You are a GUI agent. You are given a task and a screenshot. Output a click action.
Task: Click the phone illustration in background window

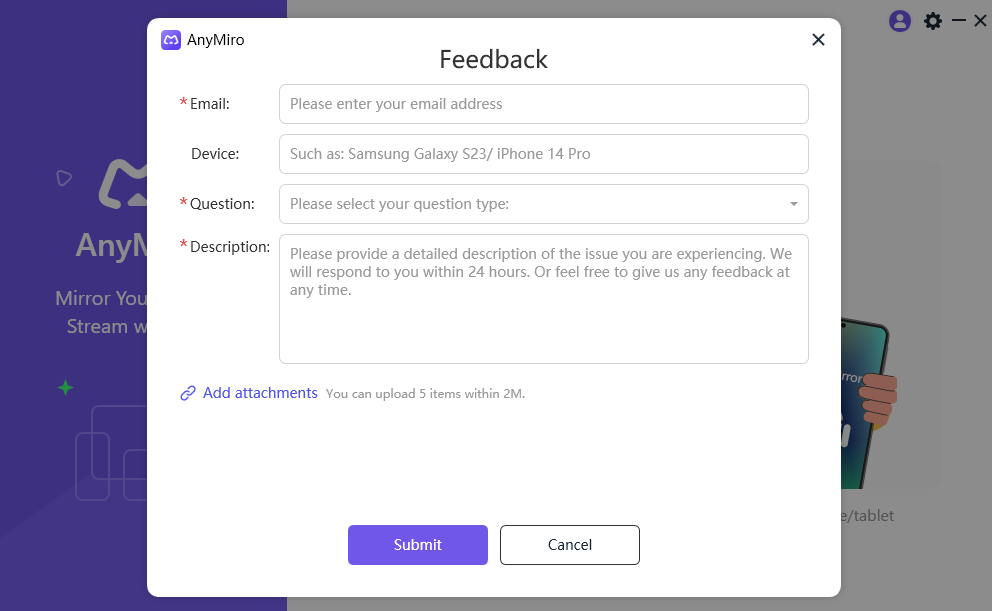tap(868, 405)
